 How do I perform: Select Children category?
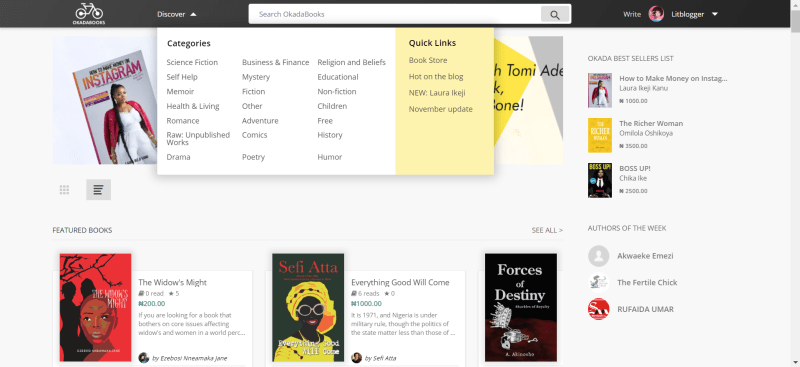click(332, 106)
